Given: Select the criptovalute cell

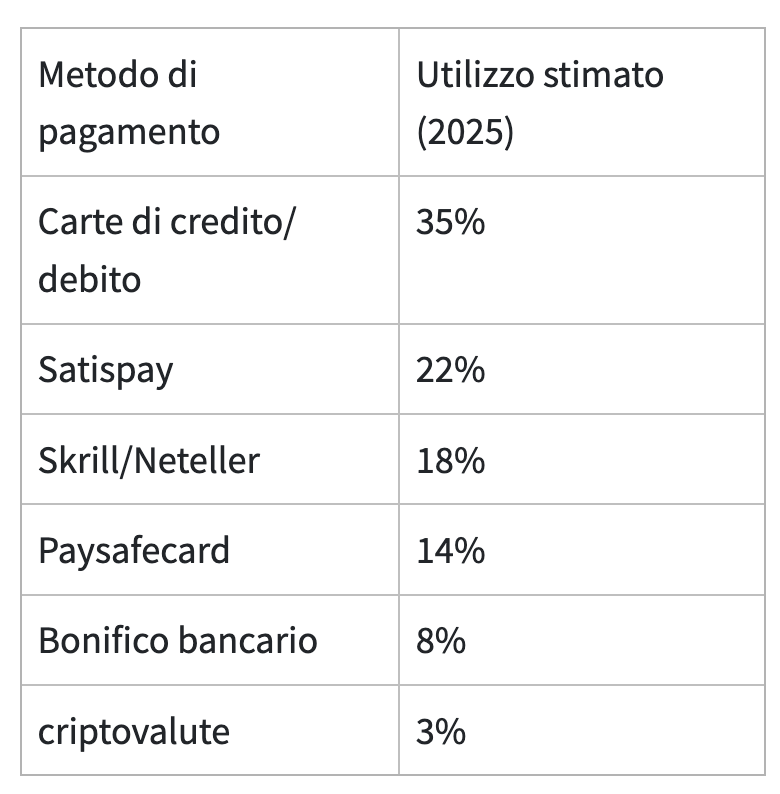Looking at the screenshot, I should (x=210, y=730).
